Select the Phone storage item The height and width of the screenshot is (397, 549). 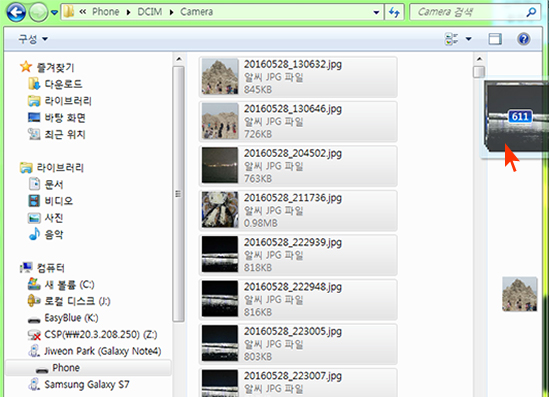tap(88, 368)
